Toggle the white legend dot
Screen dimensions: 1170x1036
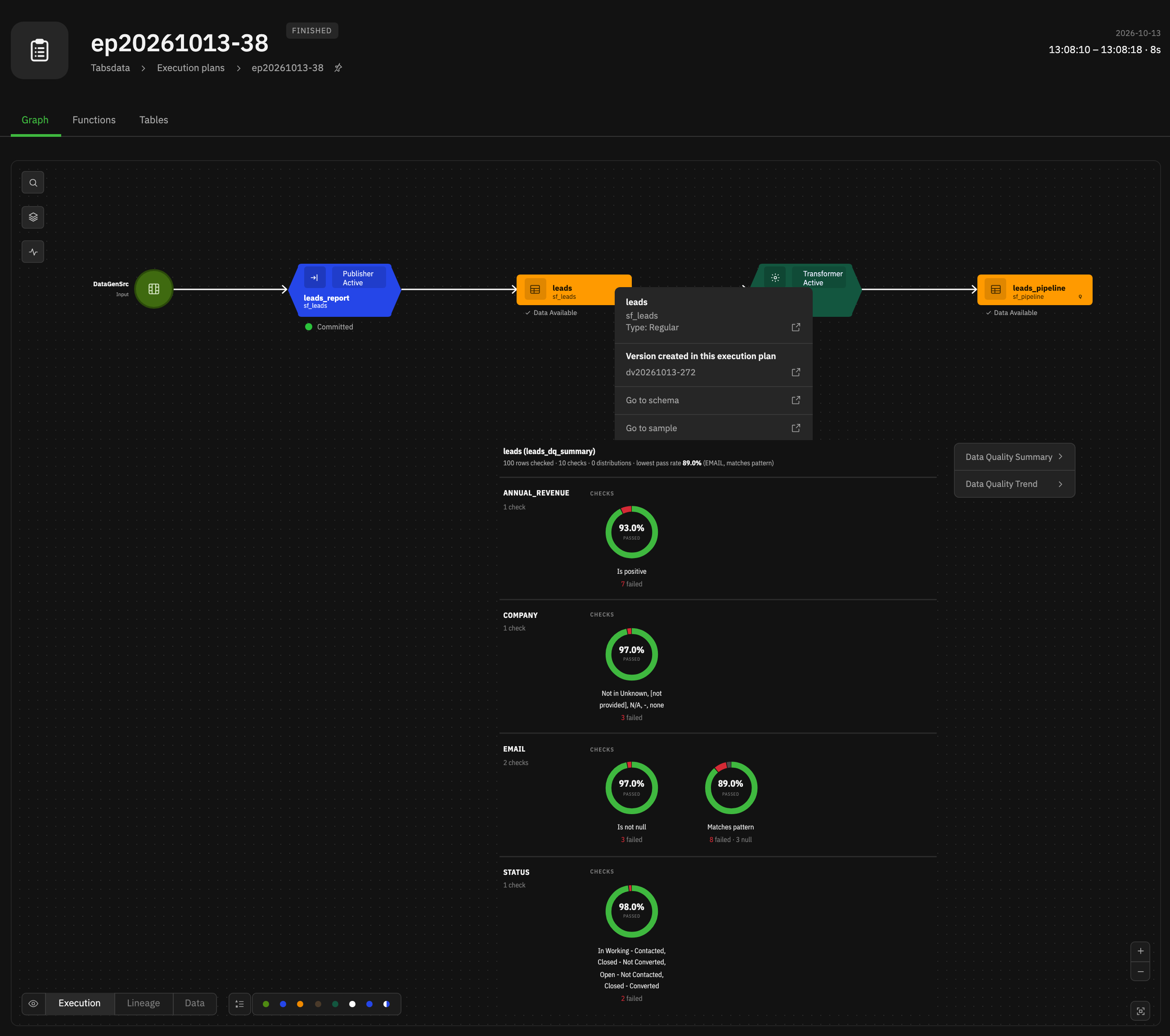[x=352, y=1004]
